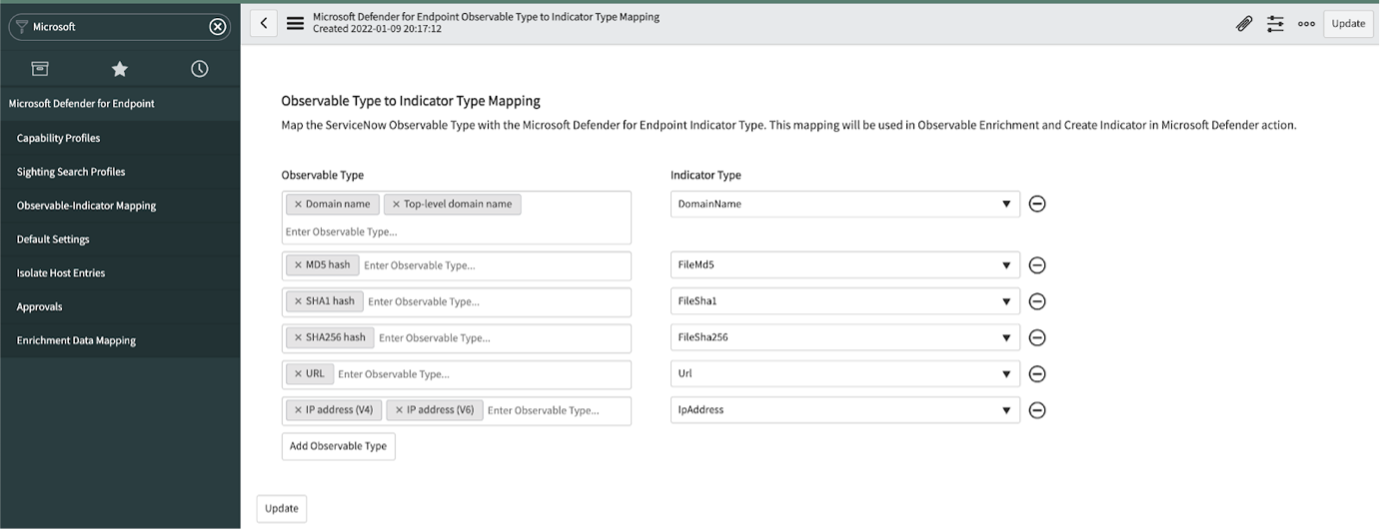The height and width of the screenshot is (531, 1384).
Task: Open Microsoft Defender for Endpoint module
Action: [x=120, y=104]
